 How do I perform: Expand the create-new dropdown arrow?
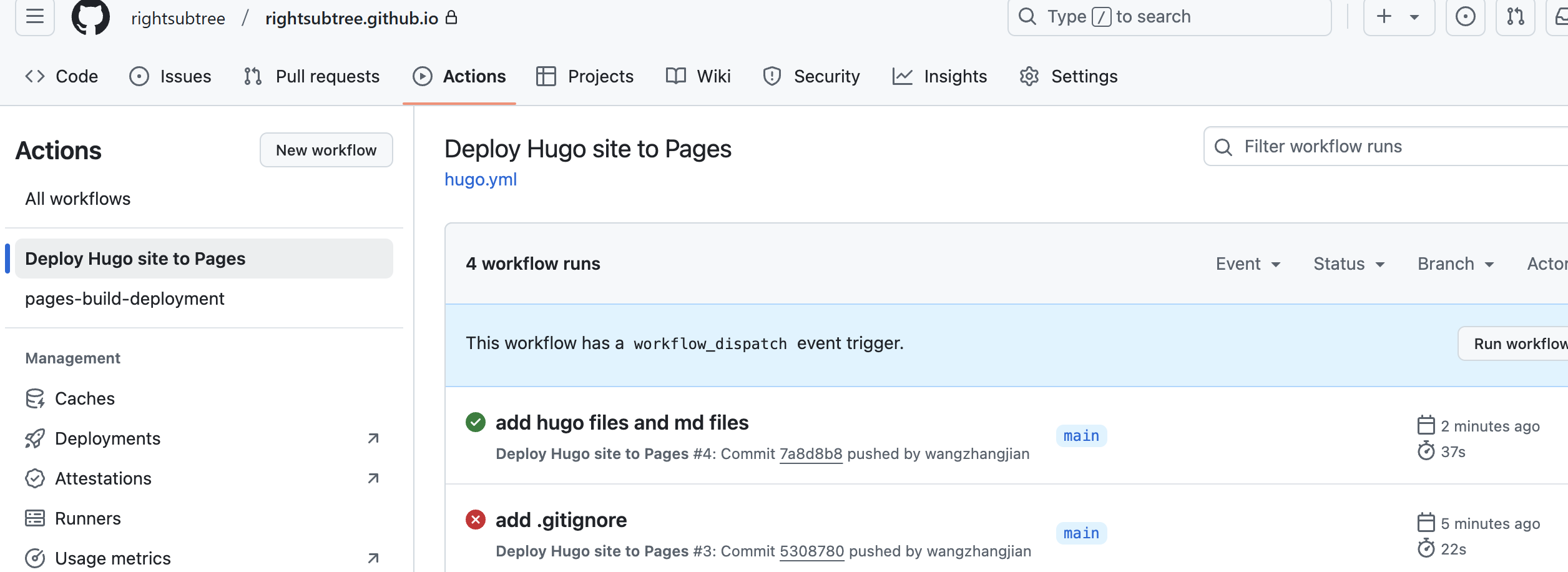point(1414,17)
